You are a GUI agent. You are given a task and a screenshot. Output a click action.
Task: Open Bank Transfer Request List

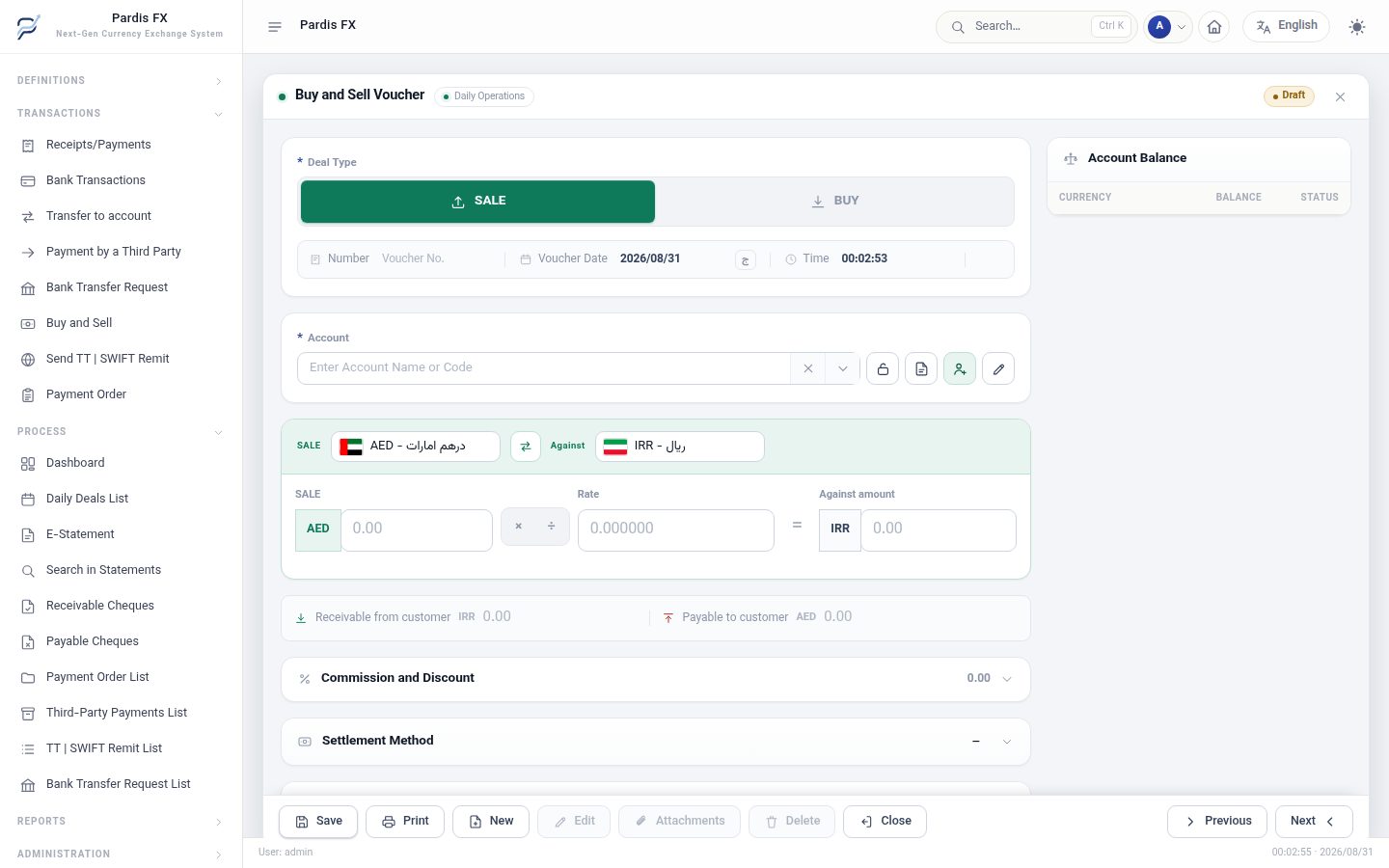(x=121, y=785)
